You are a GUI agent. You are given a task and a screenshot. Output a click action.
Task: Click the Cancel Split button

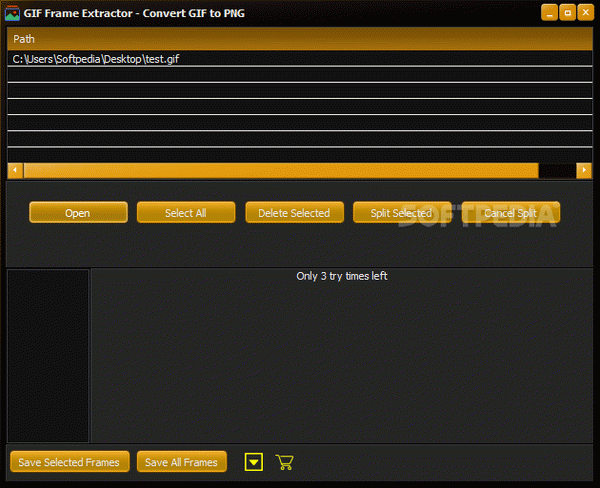[x=511, y=212]
